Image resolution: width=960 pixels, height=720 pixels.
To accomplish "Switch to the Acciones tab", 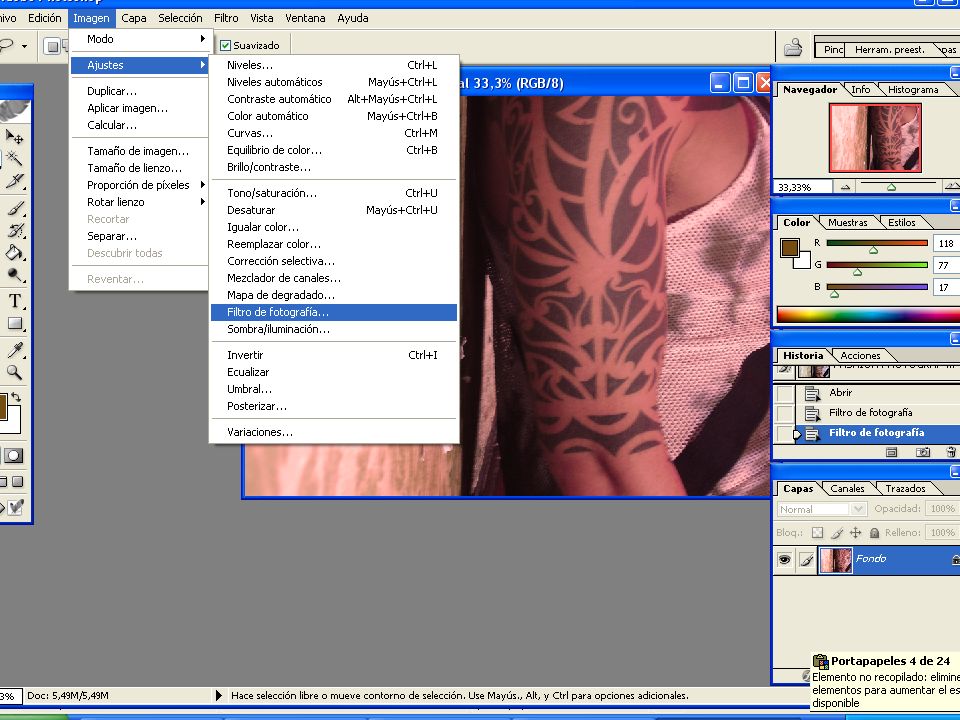I will tap(860, 355).
